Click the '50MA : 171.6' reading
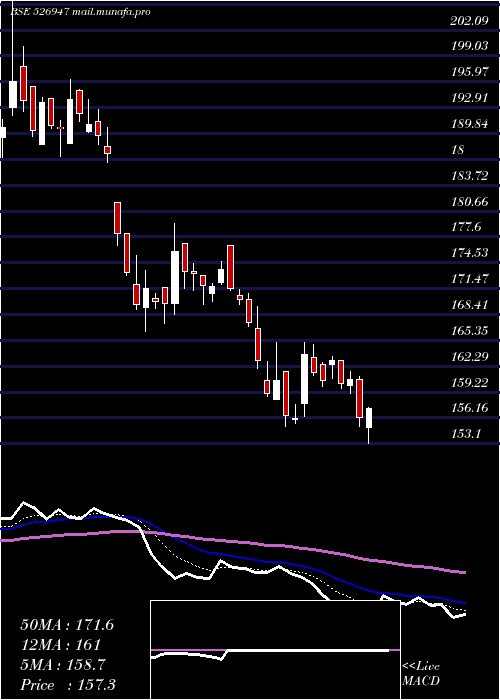This screenshot has height=700, width=500. [x=67, y=625]
